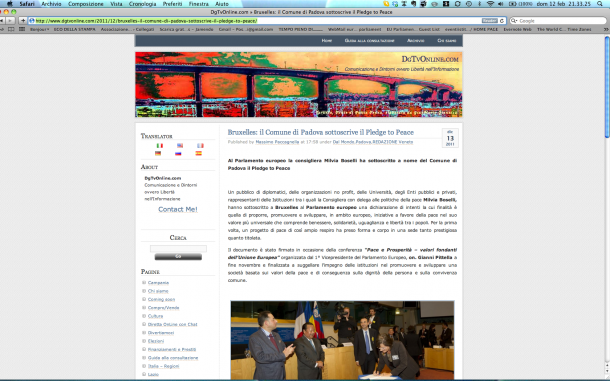Image resolution: width=610 pixels, height=381 pixels.
Task: Translate page with the US flag
Action: 180,146
